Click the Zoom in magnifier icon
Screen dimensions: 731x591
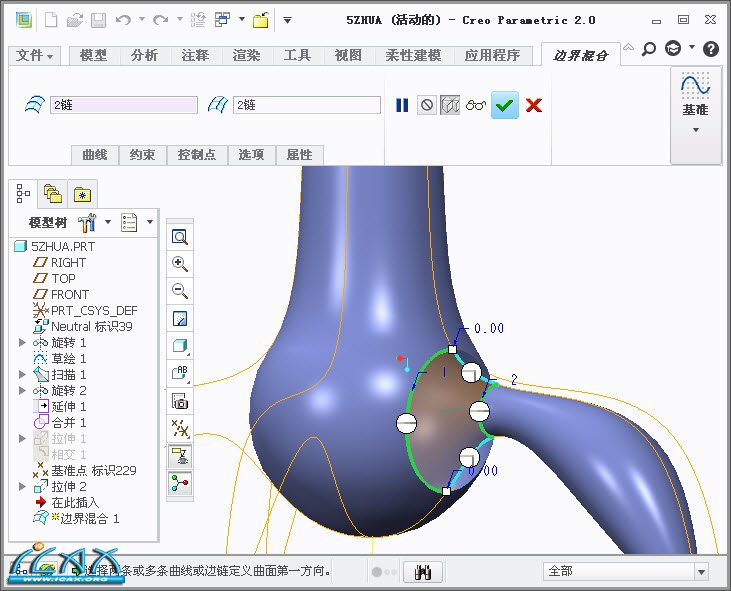click(x=180, y=264)
